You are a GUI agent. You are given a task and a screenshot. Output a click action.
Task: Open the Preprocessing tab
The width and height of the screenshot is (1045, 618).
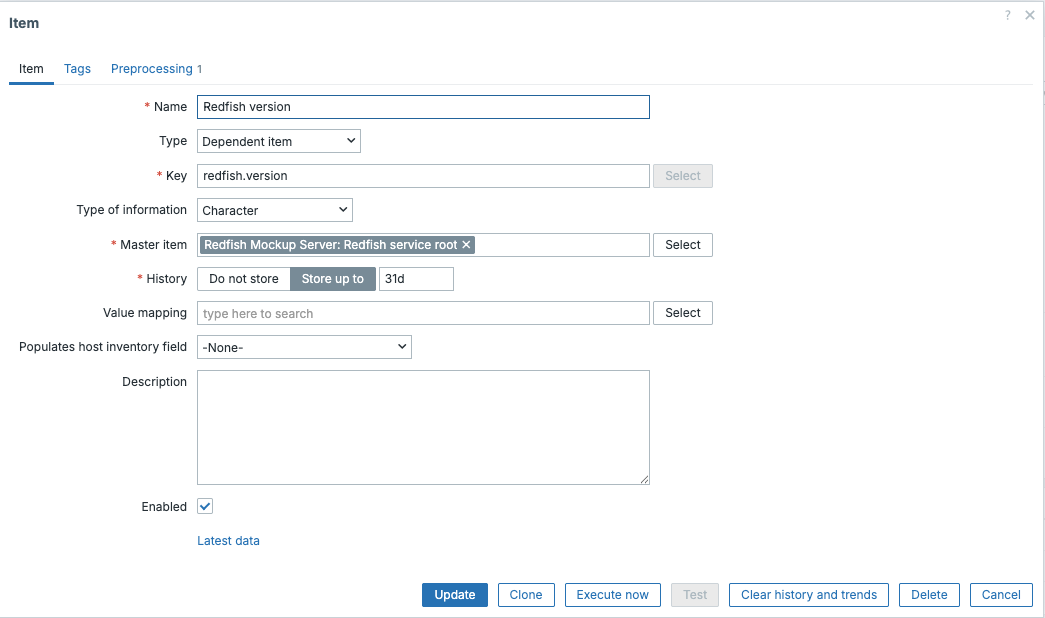tap(151, 68)
